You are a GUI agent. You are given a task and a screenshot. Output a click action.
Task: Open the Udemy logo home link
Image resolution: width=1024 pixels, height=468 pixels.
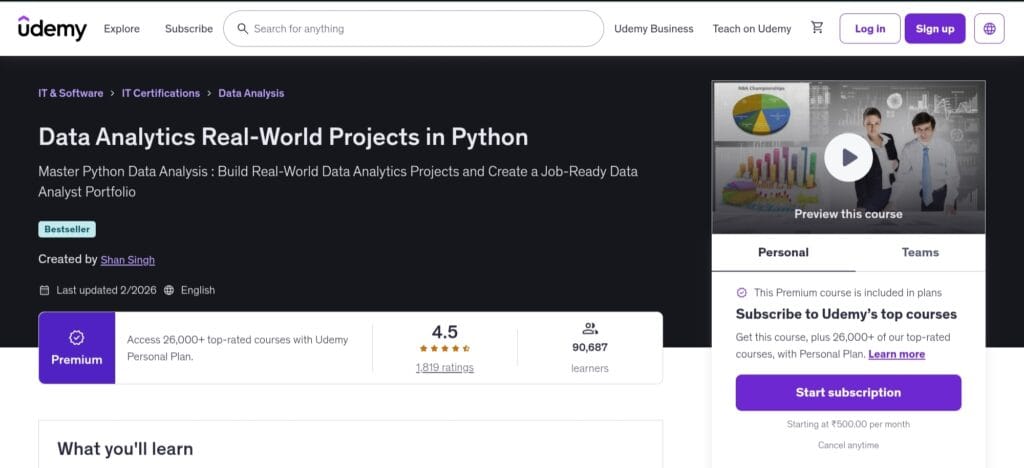click(x=52, y=29)
